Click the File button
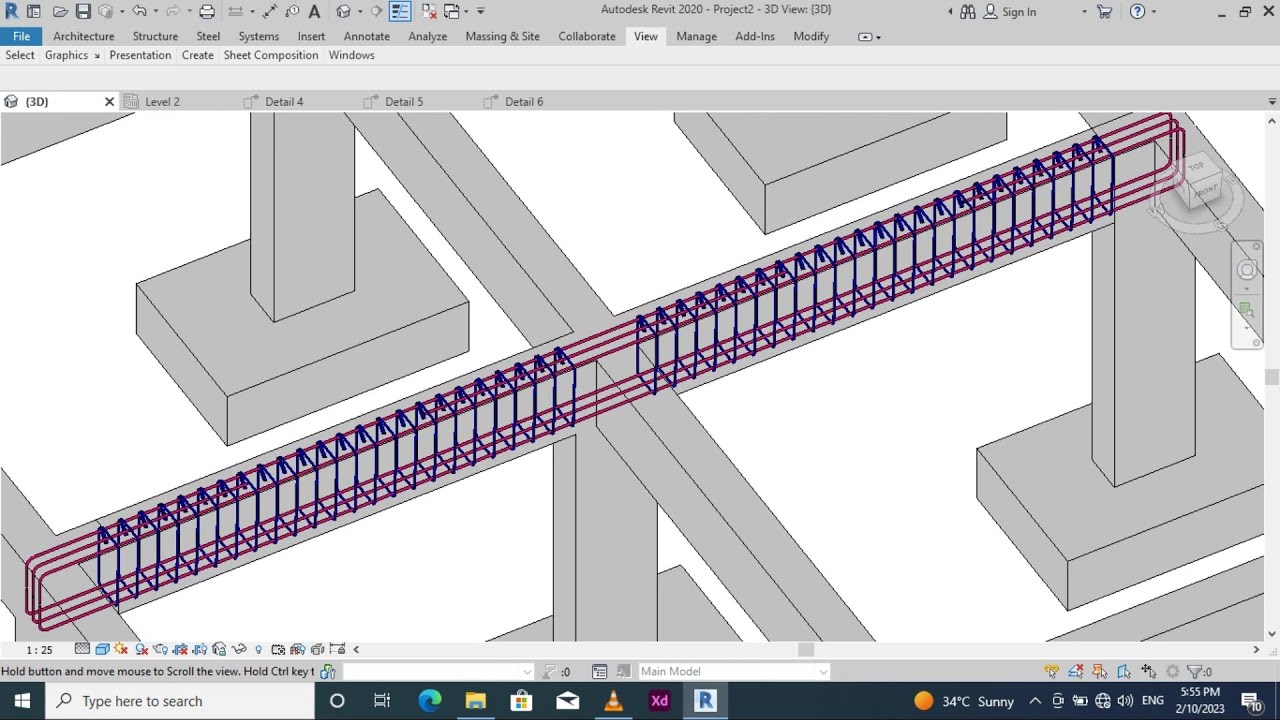The height and width of the screenshot is (720, 1280). click(x=21, y=36)
